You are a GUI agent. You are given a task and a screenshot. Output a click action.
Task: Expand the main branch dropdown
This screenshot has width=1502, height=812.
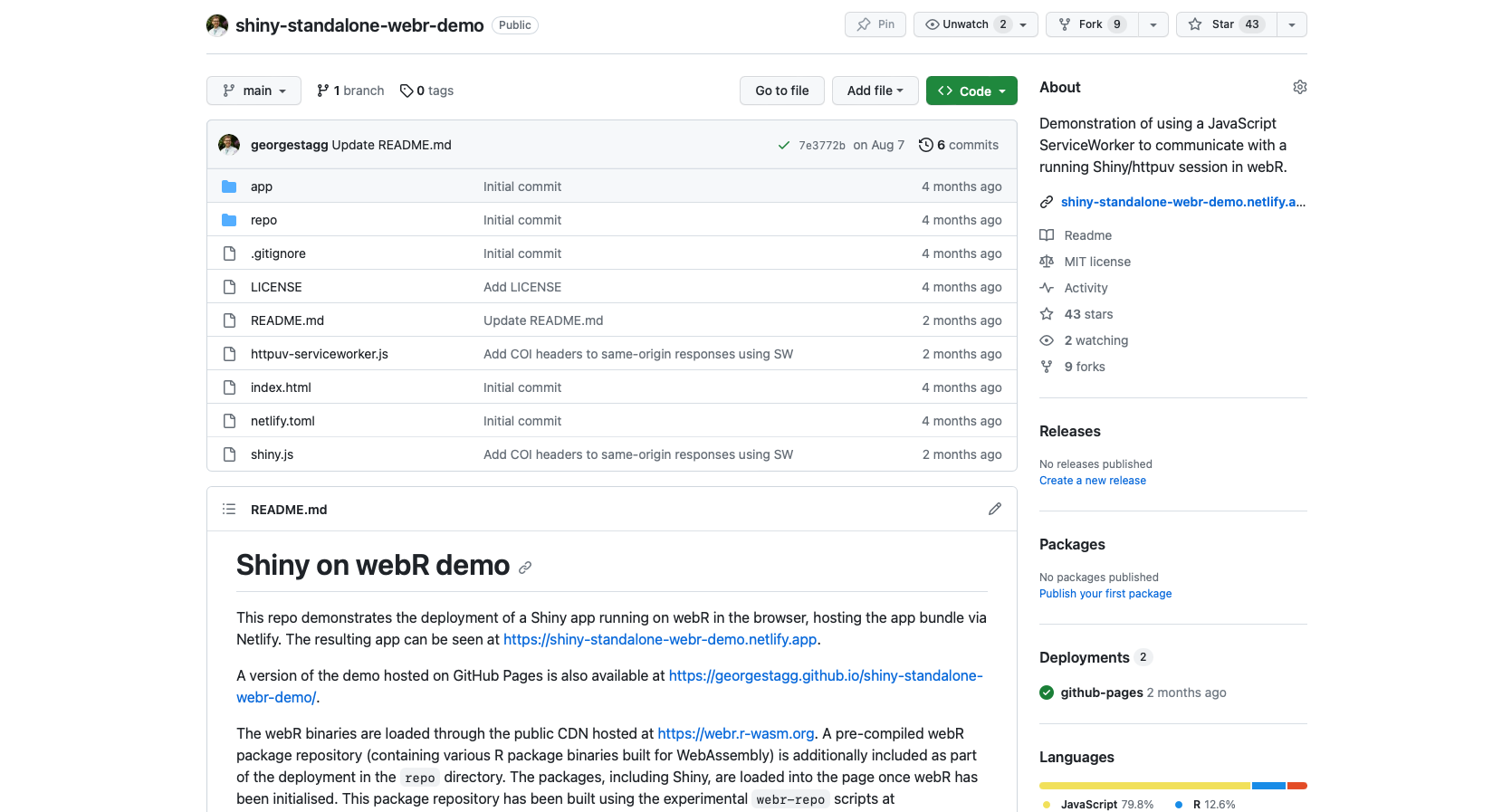tap(254, 91)
